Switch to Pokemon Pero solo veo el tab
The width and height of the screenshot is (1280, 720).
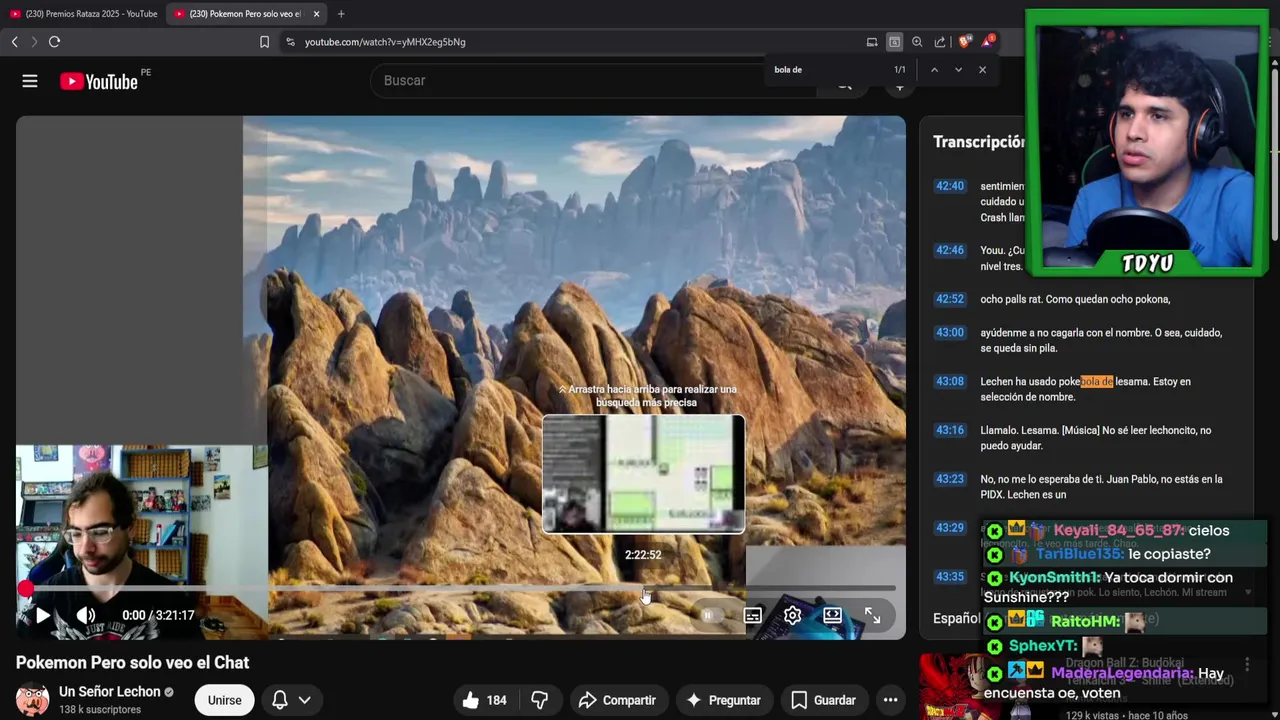pyautogui.click(x=246, y=14)
